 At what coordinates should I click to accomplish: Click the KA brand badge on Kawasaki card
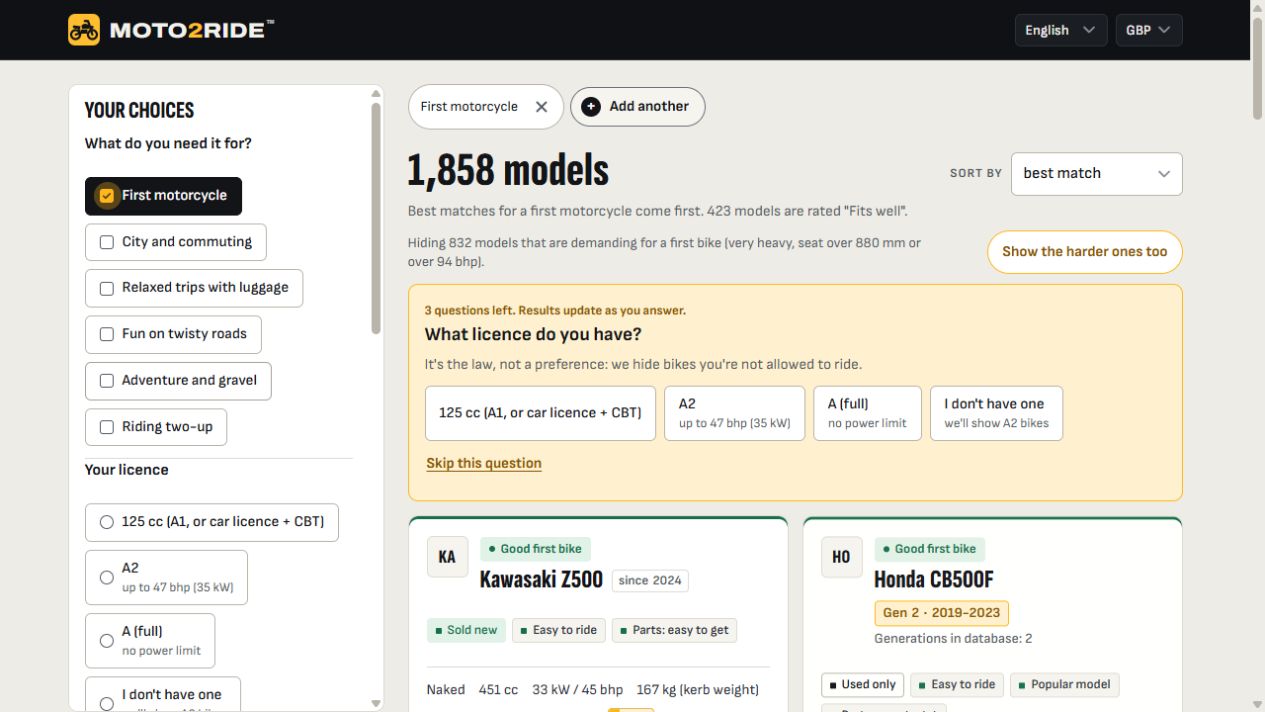[x=447, y=557]
